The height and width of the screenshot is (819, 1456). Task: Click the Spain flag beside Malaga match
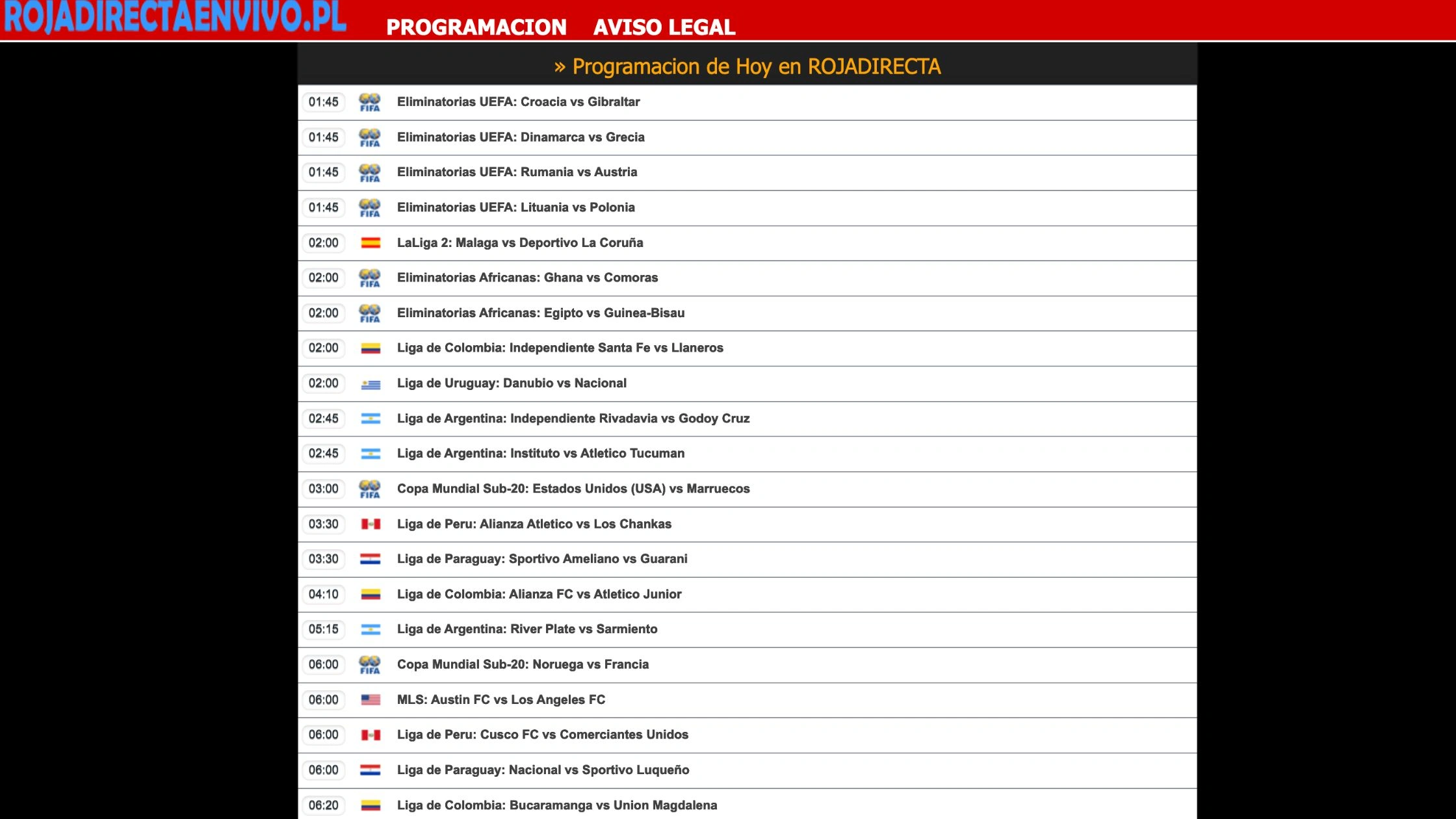coord(370,243)
